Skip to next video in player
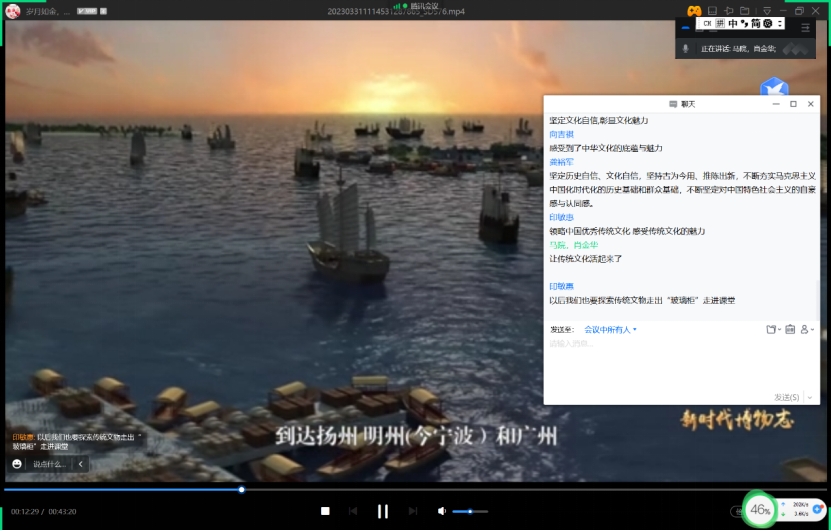 coord(413,511)
